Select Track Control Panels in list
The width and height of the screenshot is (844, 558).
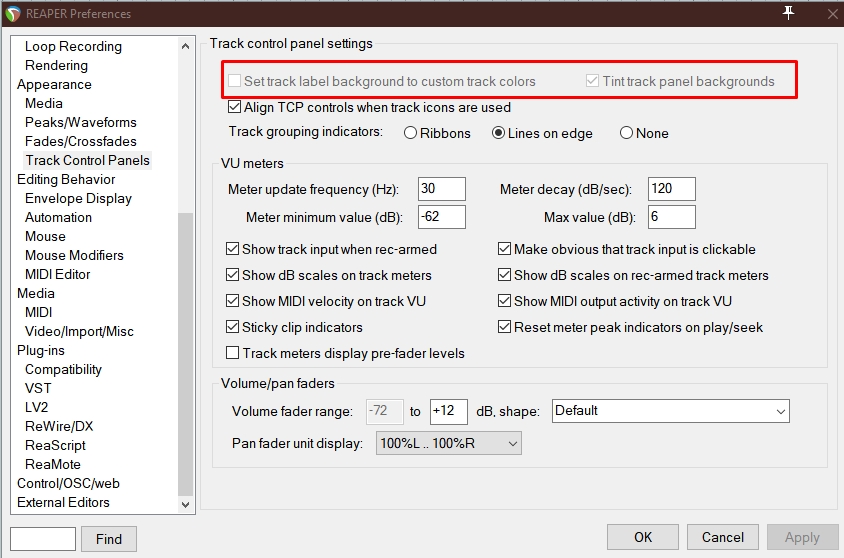point(88,160)
